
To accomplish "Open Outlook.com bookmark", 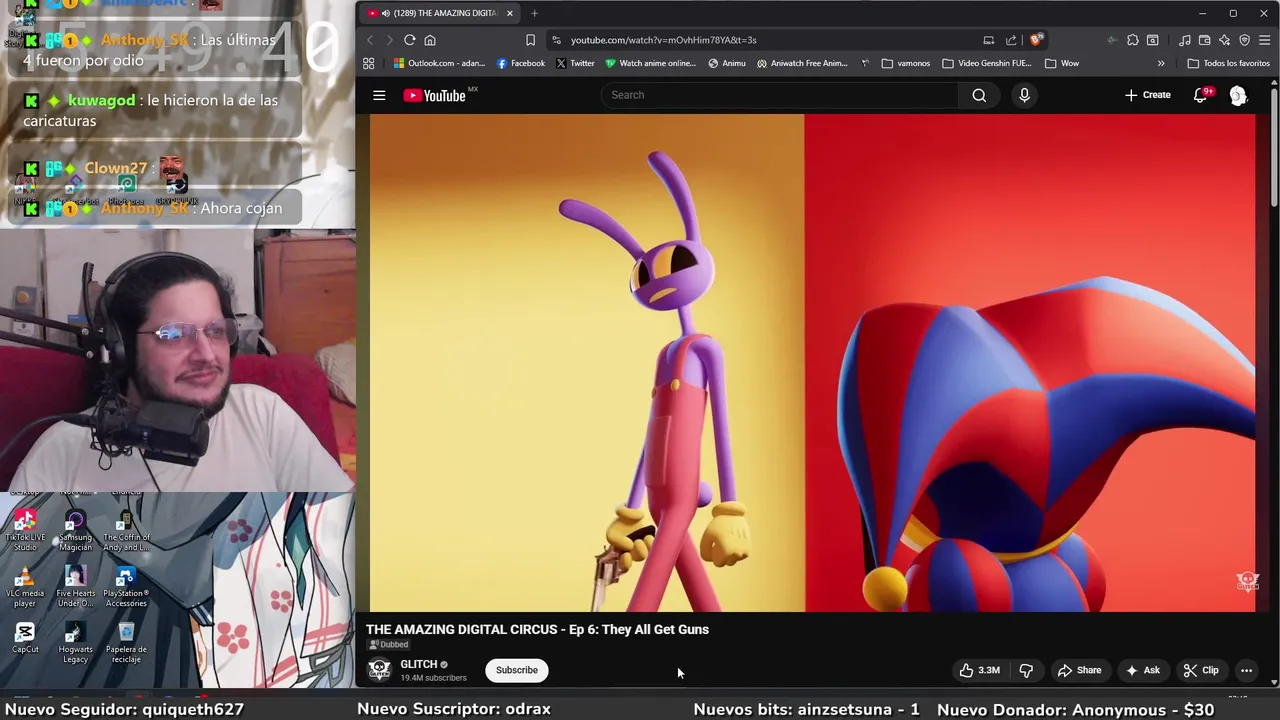I will 439,63.
